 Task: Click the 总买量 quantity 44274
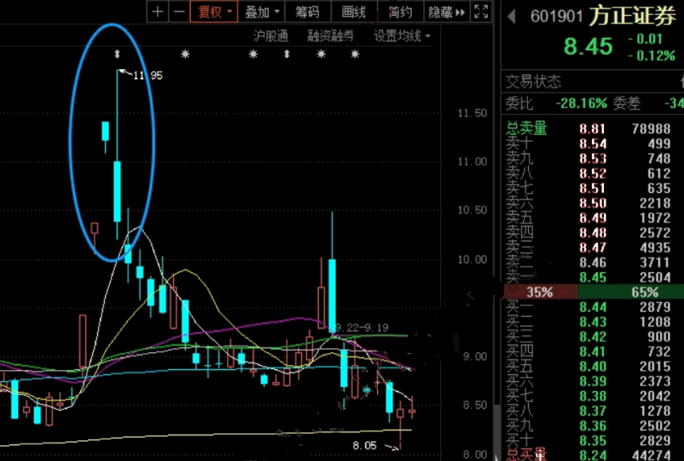[x=652, y=455]
